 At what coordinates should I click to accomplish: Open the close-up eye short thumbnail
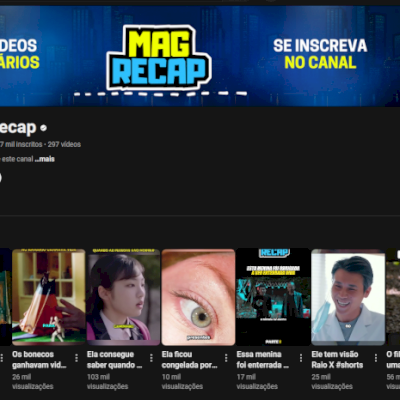[198, 297]
